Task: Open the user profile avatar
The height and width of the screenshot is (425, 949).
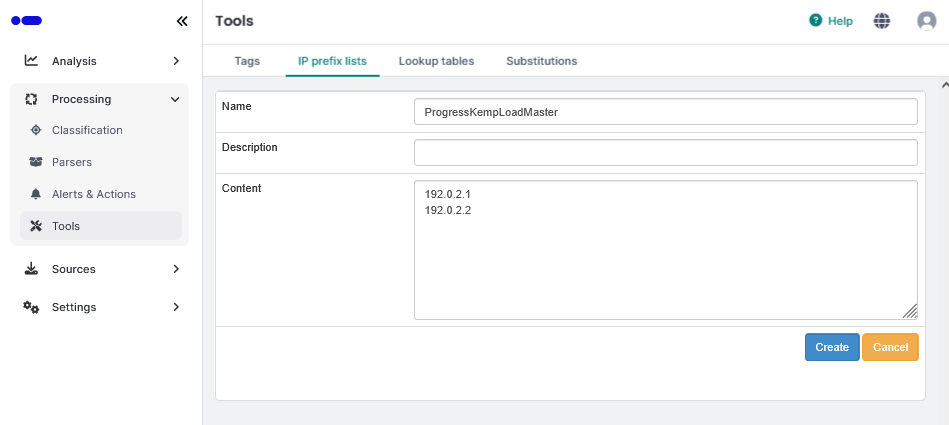Action: point(927,21)
